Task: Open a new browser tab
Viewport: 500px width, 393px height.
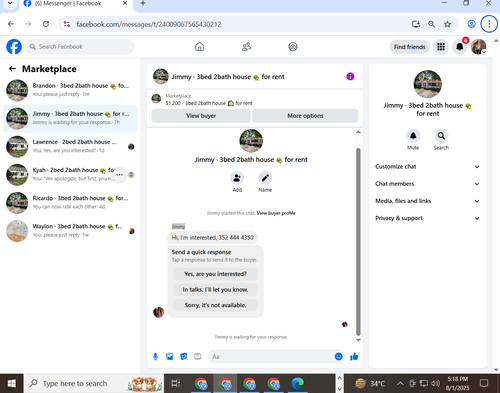Action: (143, 3)
